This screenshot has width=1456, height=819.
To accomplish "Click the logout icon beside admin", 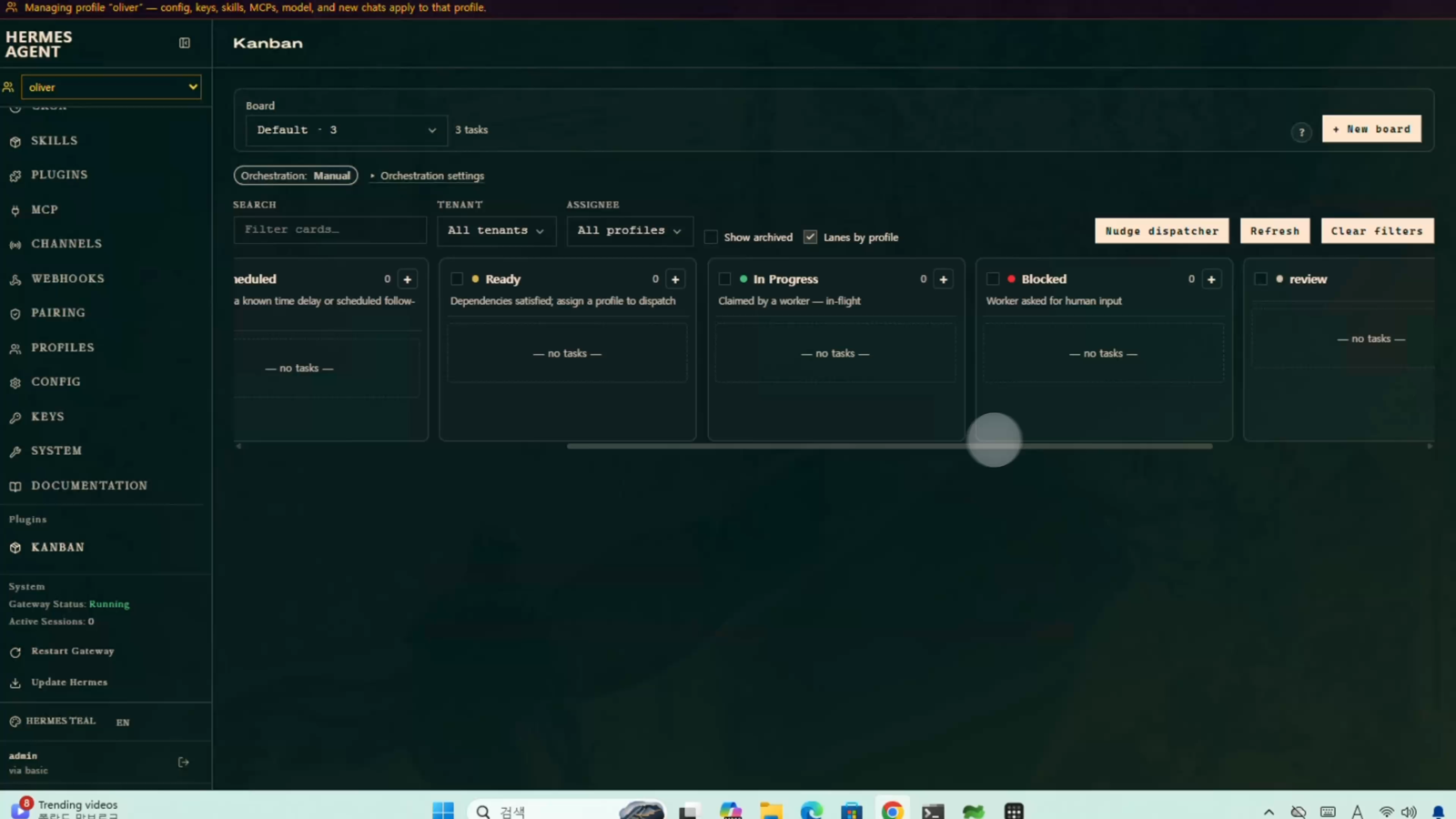I will coord(184,763).
